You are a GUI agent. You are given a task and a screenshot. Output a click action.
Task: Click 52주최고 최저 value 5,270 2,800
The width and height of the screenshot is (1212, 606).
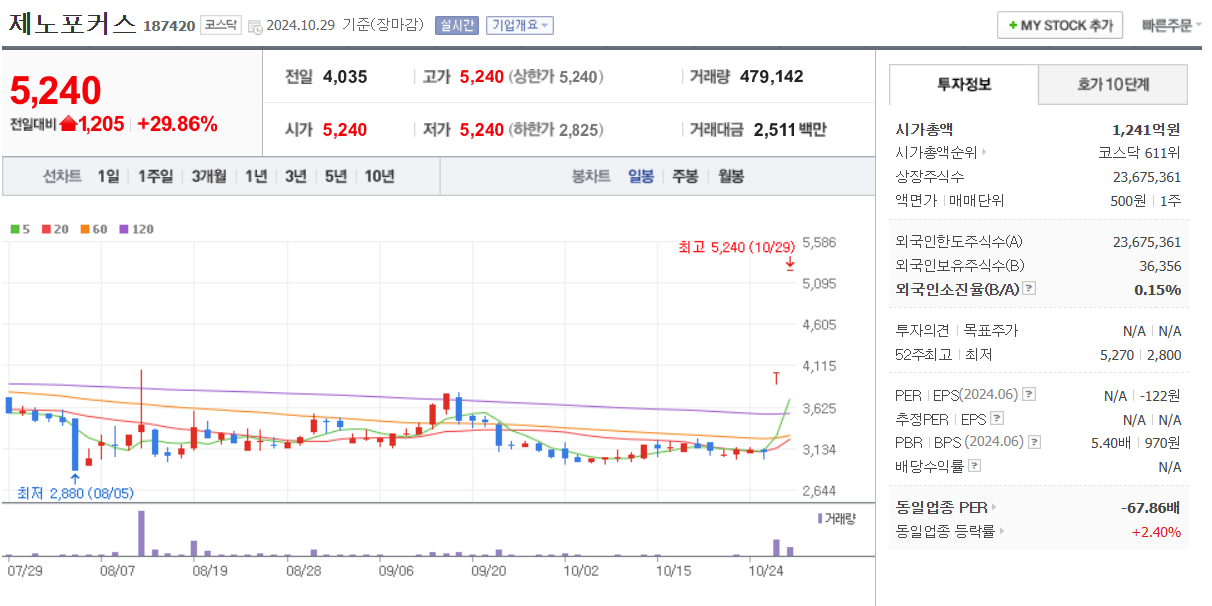1142,354
